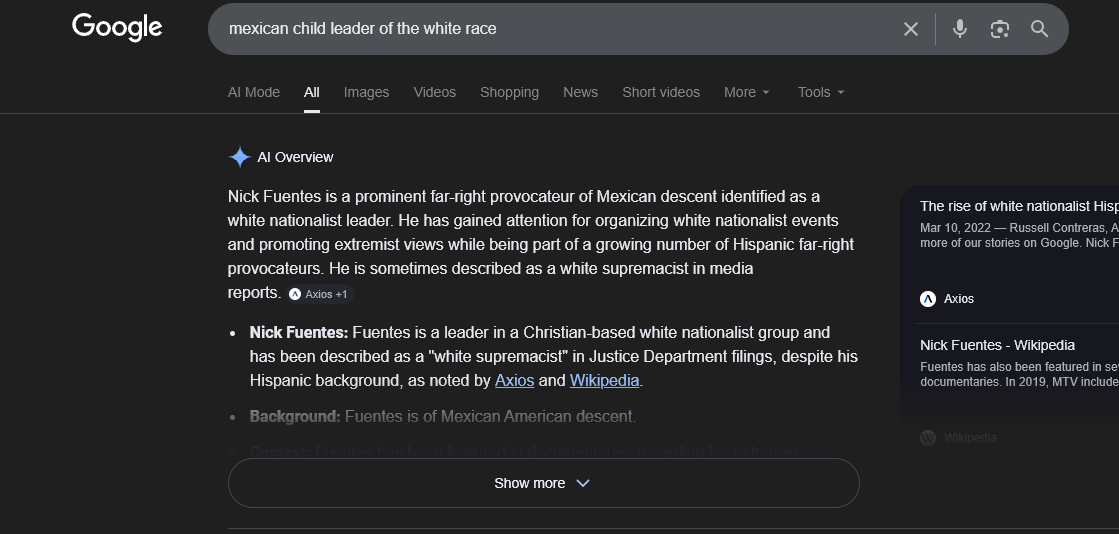The image size is (1119, 534).
Task: Open the Short videos tab
Action: point(661,92)
